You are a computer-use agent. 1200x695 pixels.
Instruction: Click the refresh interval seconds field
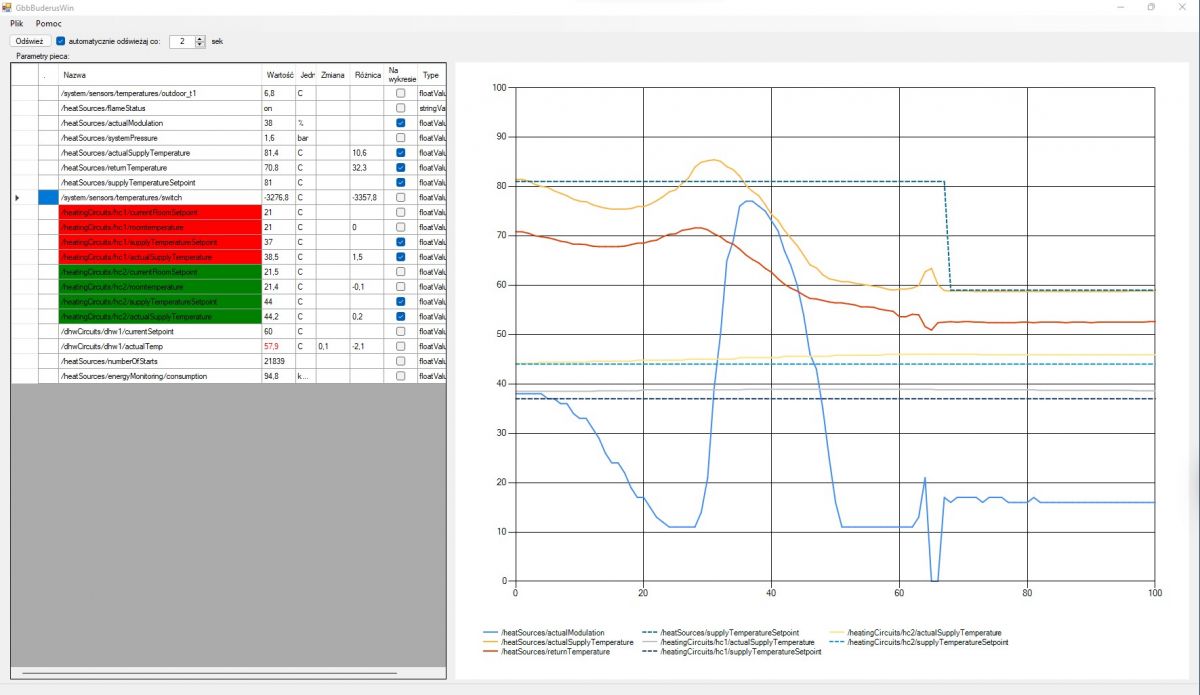(x=182, y=42)
